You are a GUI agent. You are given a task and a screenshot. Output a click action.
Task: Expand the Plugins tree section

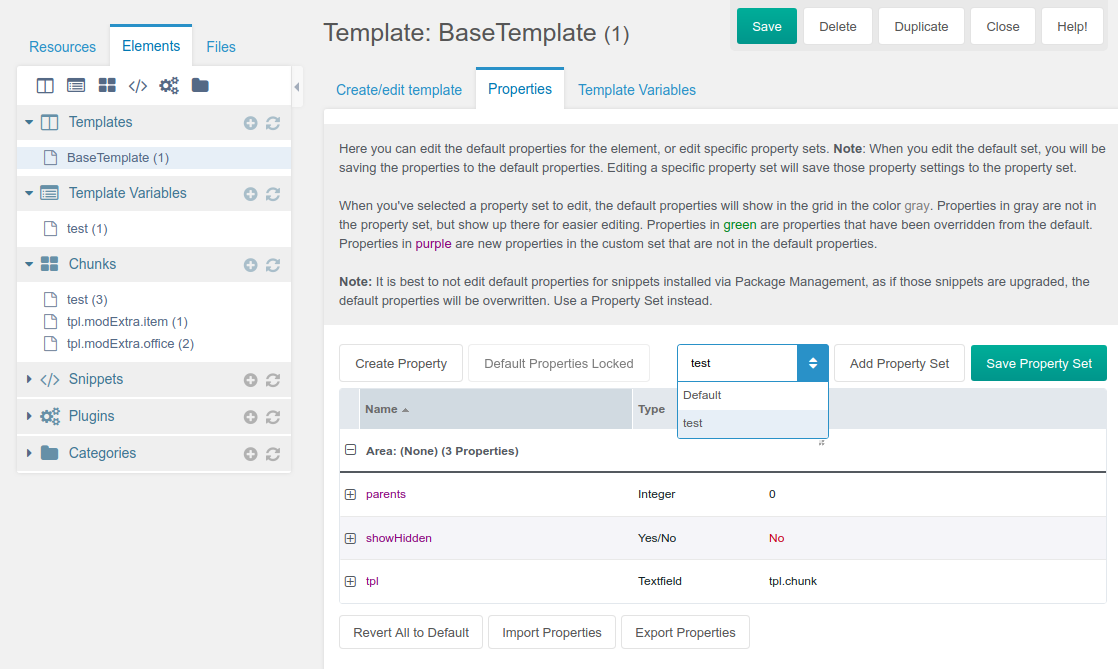pos(29,416)
